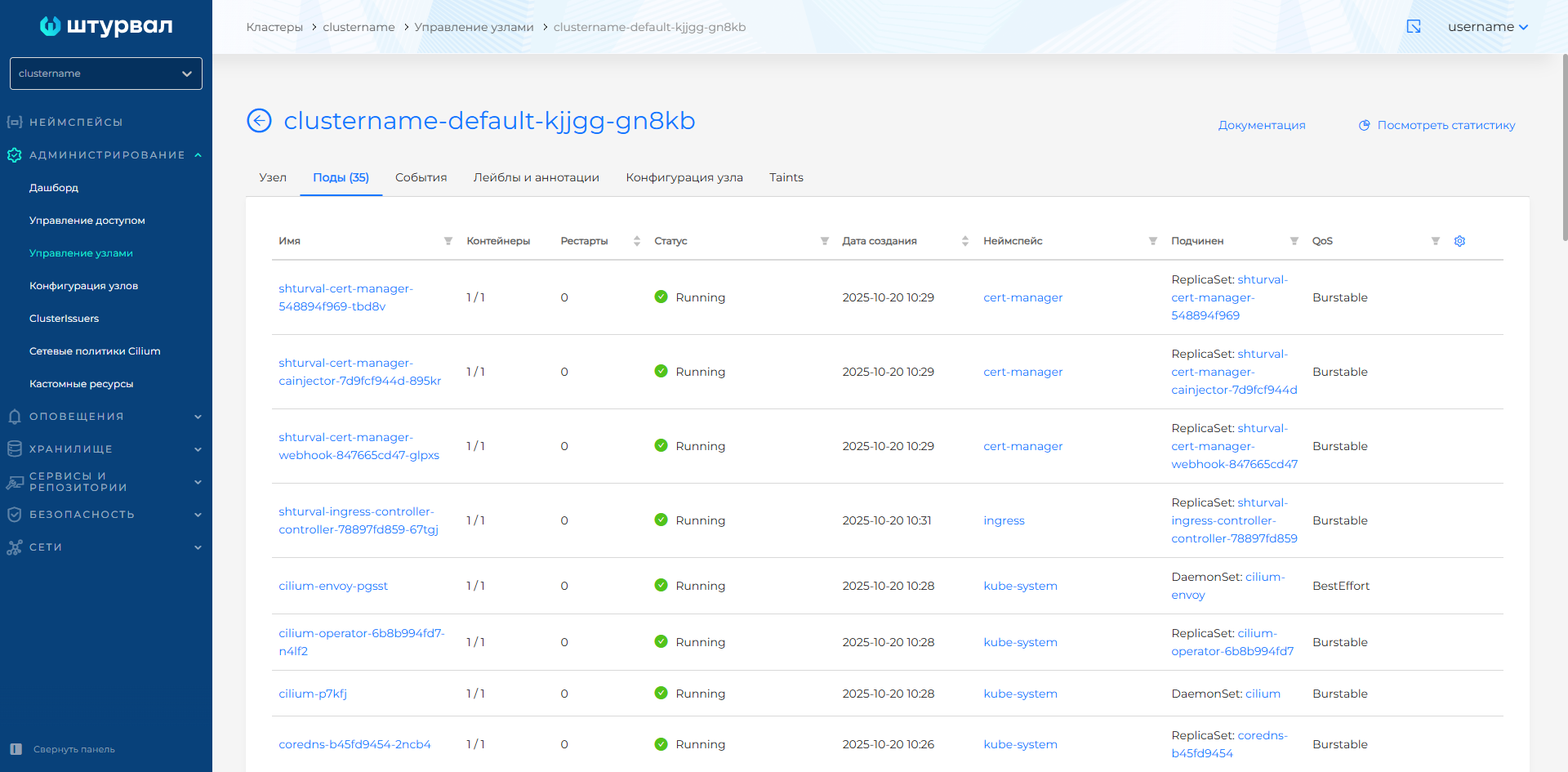Open the username account menu
The image size is (1568, 772).
[1487, 27]
